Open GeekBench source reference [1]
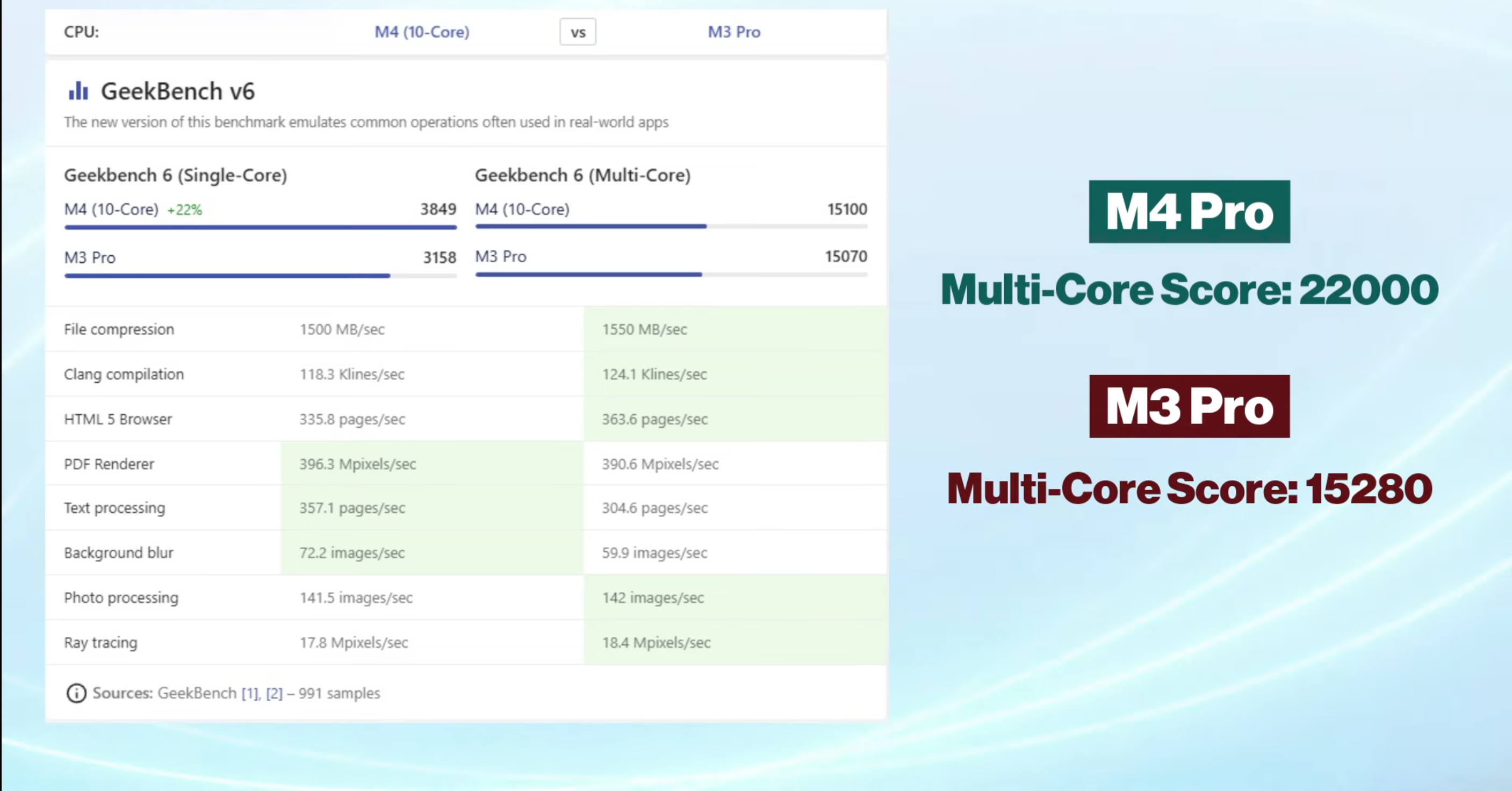The height and width of the screenshot is (791, 1512). click(x=249, y=693)
